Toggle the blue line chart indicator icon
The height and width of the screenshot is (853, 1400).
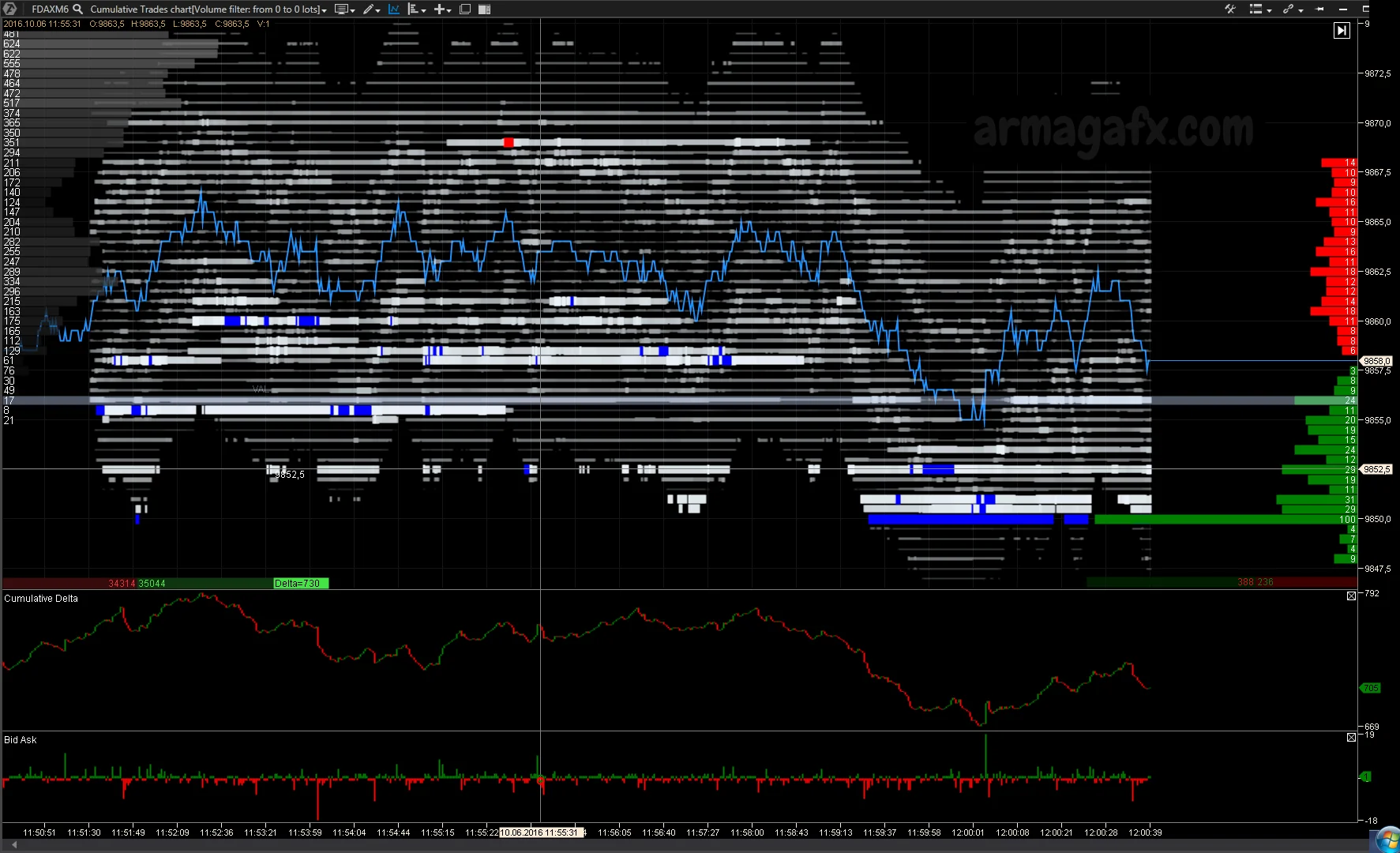tap(393, 9)
